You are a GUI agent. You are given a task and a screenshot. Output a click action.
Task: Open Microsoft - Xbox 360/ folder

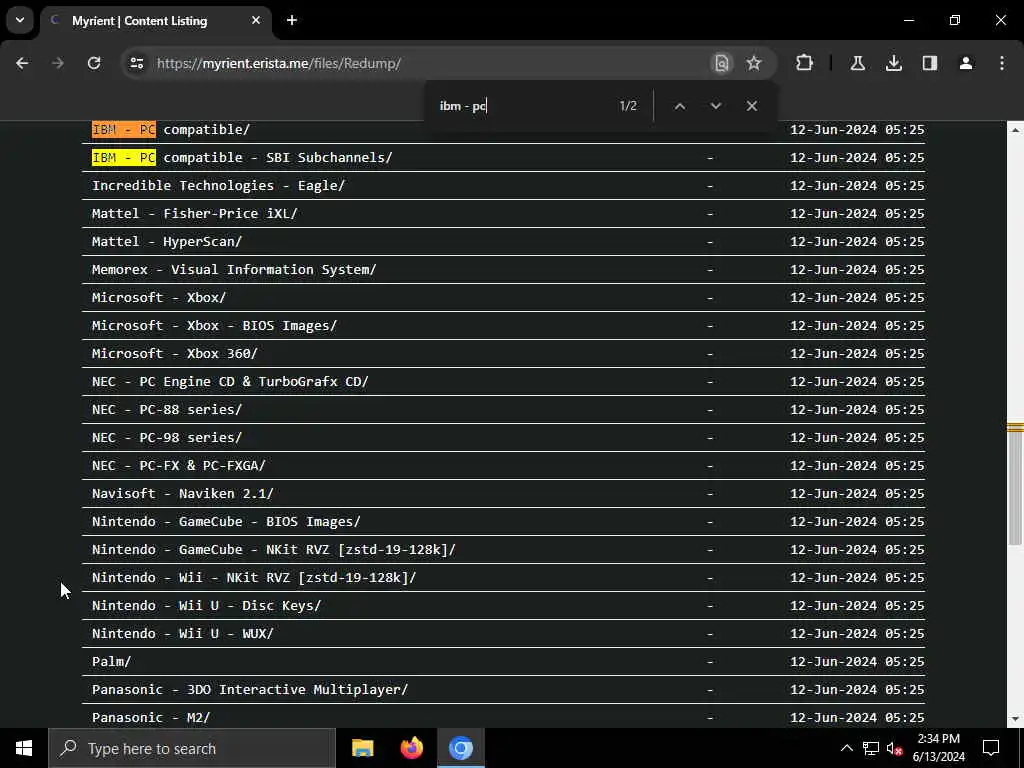[x=174, y=354]
